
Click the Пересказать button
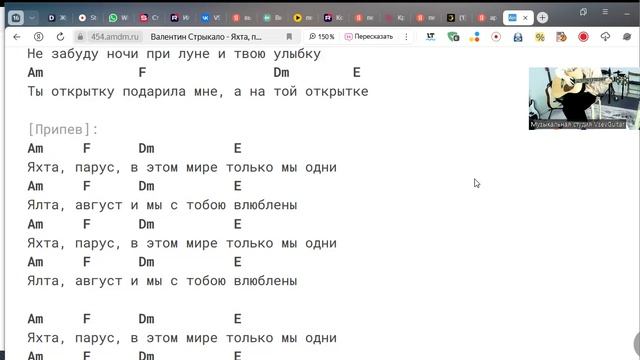tap(369, 37)
